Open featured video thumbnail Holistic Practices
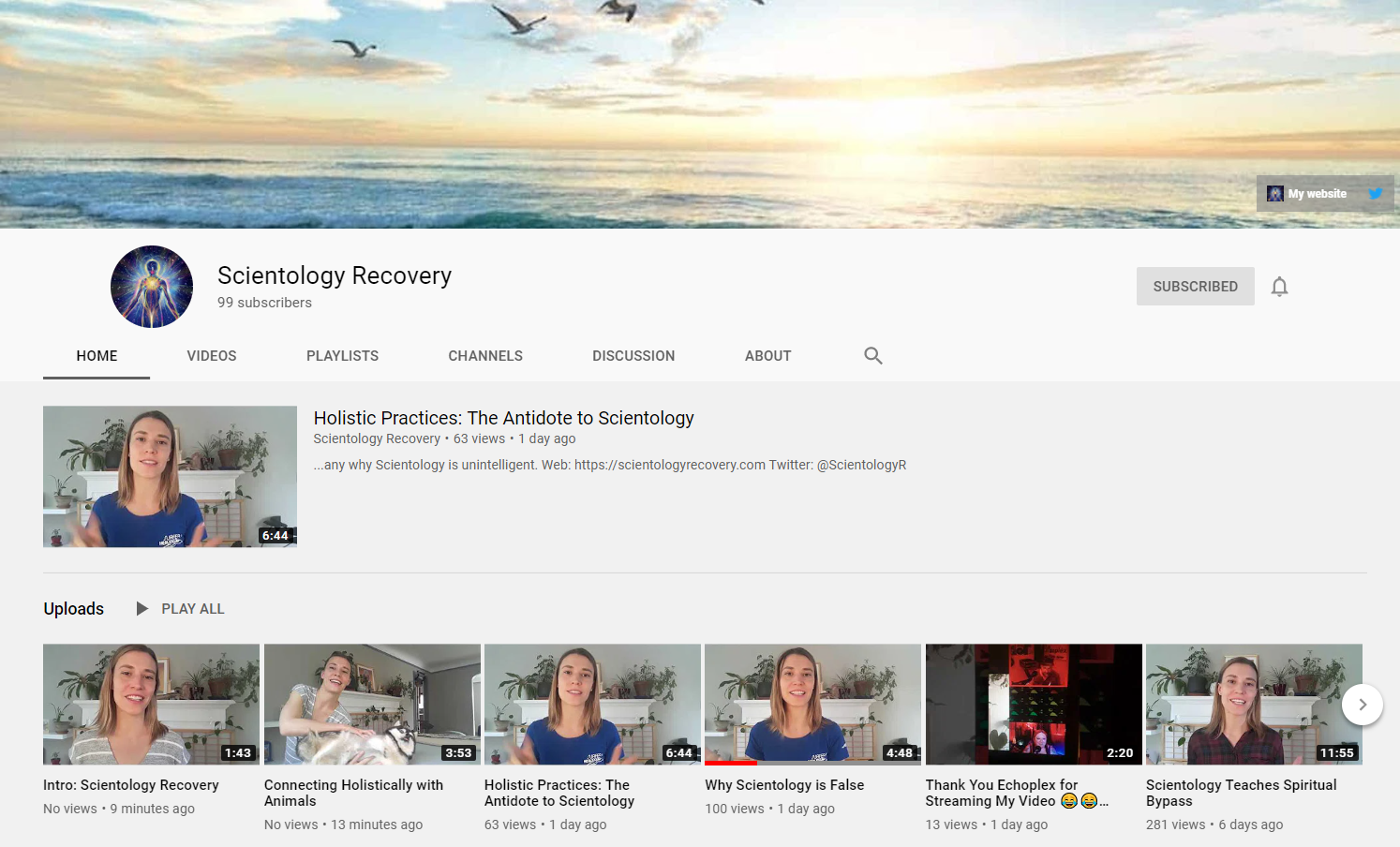Screen dimensions: 1400x847 pos(170,476)
